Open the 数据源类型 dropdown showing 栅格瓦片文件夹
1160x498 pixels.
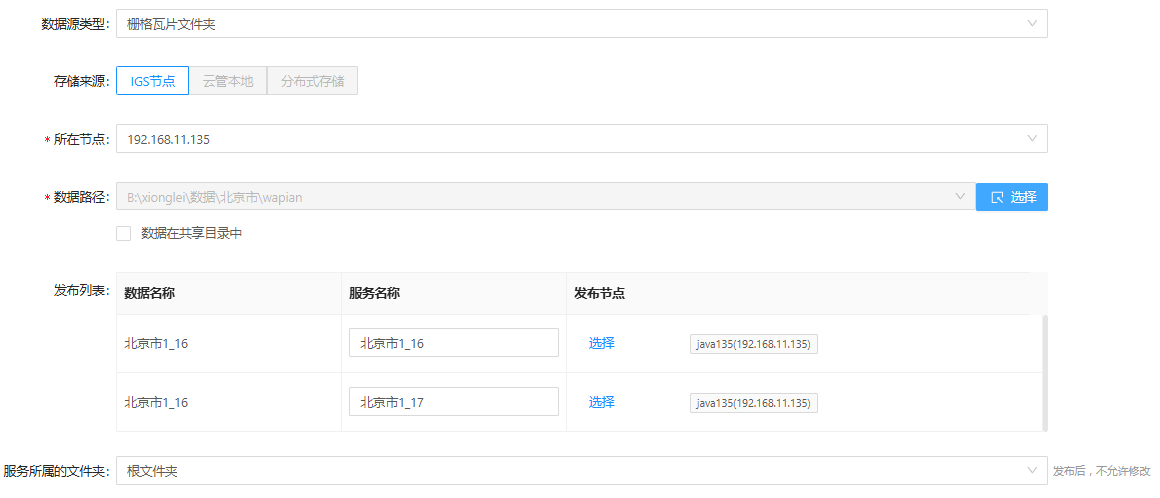click(x=581, y=24)
